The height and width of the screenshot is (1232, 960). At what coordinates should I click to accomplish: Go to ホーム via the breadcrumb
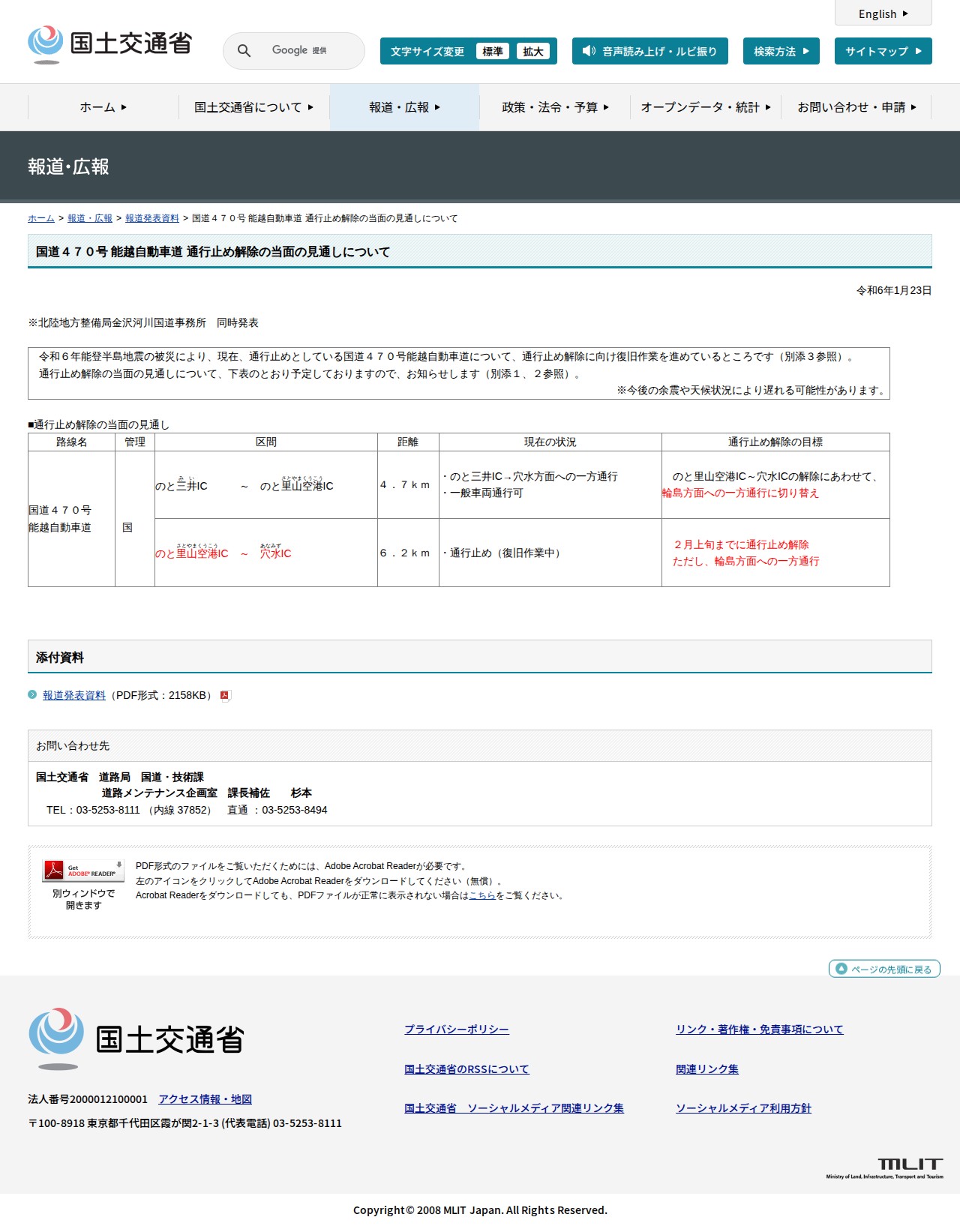coord(41,218)
